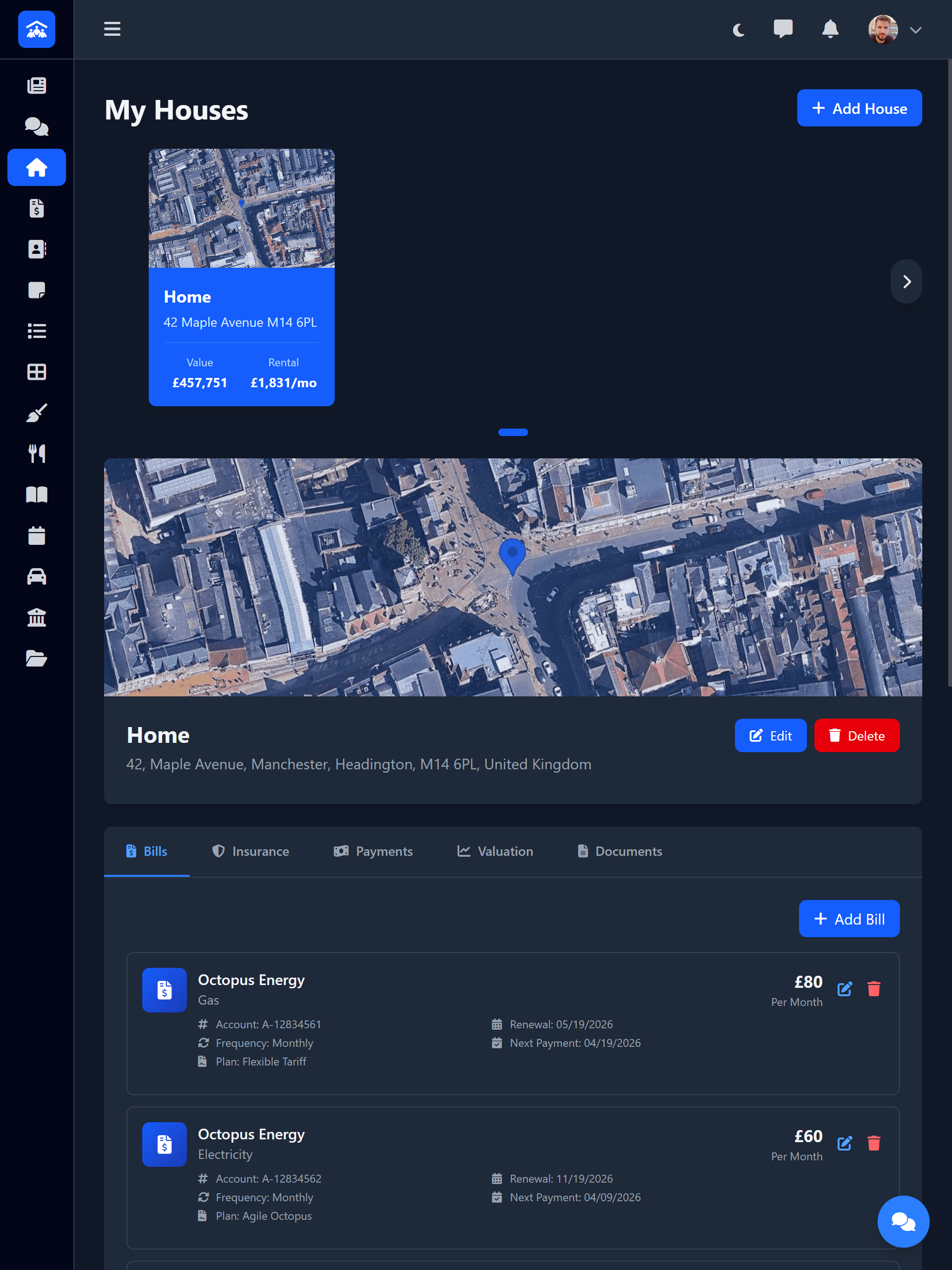Add a new bill with Add Bill
Screen dimensions: 952x1270
point(849,918)
